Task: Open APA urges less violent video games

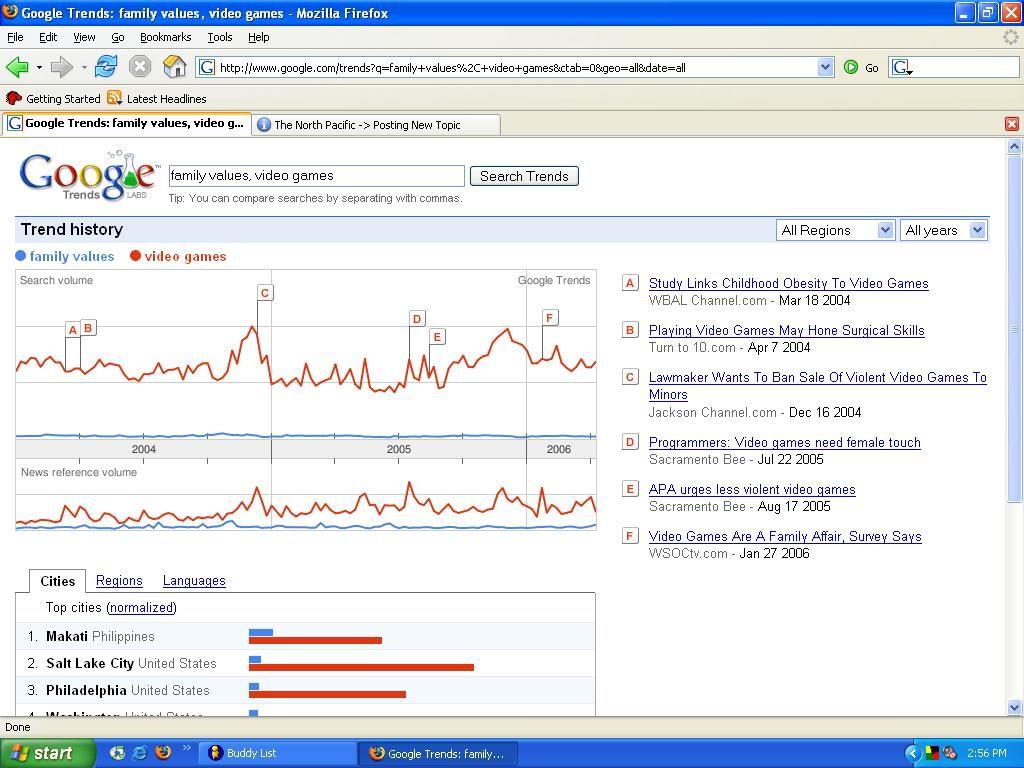Action: point(752,490)
